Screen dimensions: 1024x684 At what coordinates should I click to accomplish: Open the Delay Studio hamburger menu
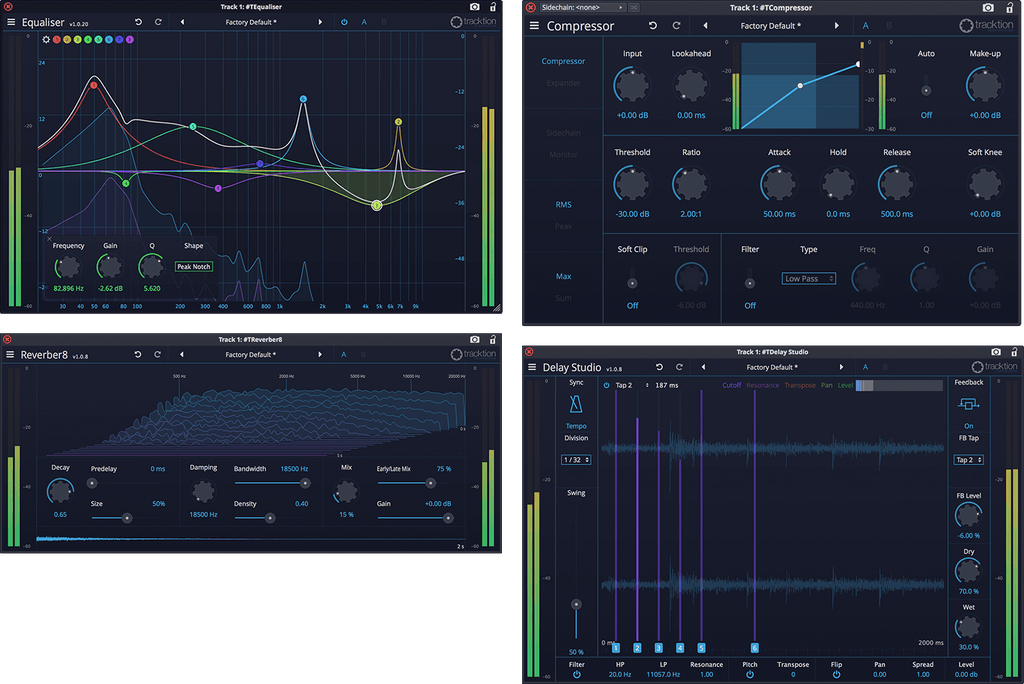532,367
